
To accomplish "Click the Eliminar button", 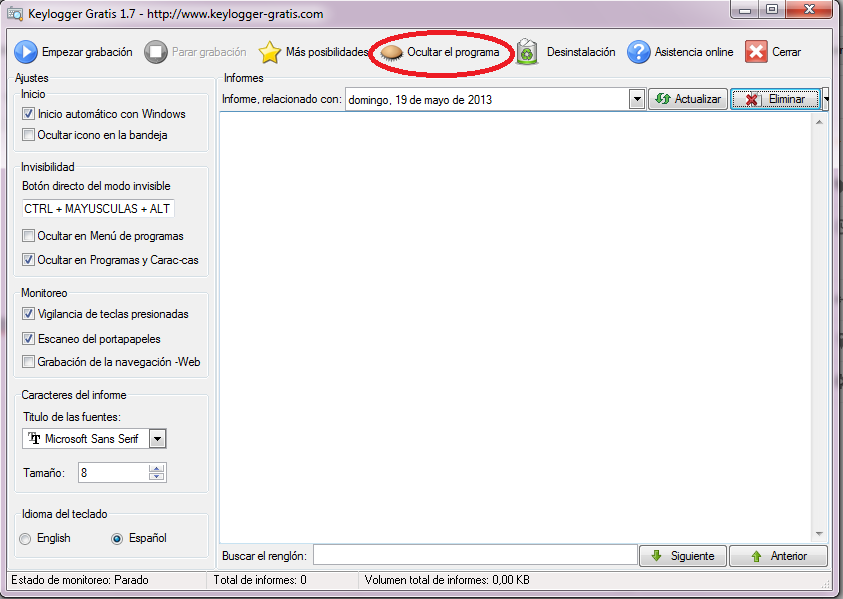I will tap(775, 99).
